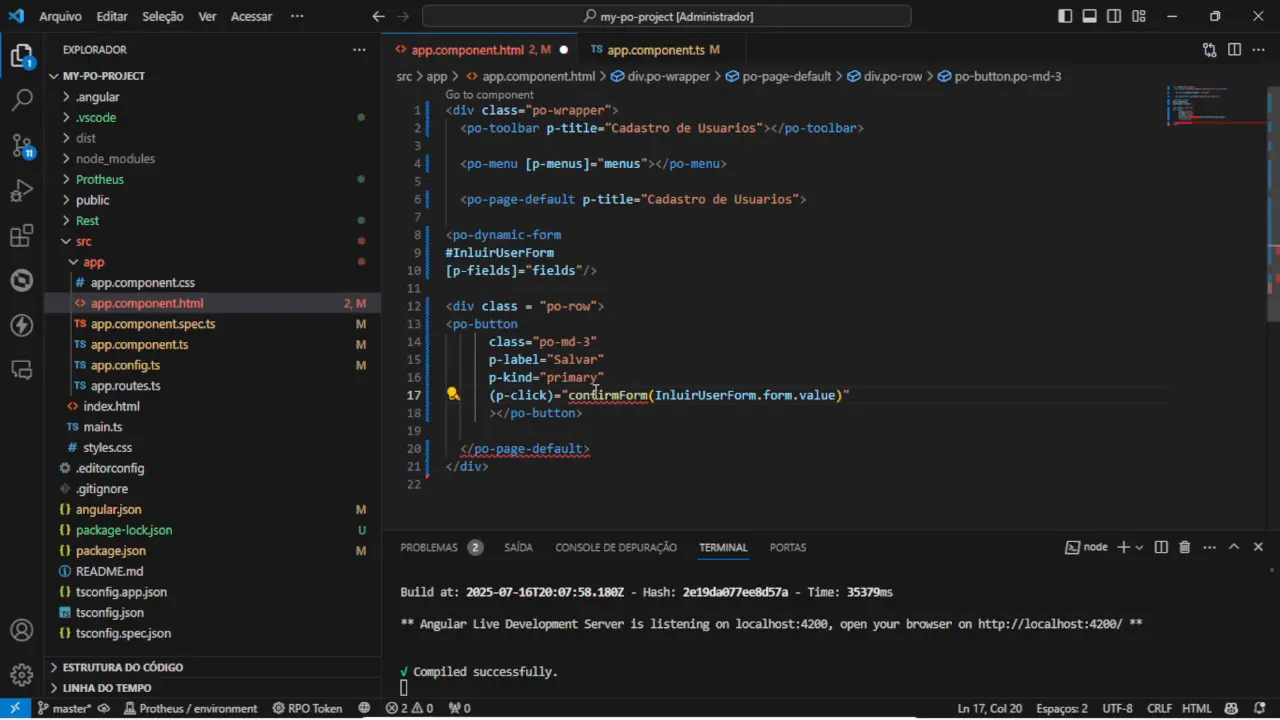Image resolution: width=1280 pixels, height=720 pixels.
Task: Switch to app.component.ts tab
Action: 655,49
